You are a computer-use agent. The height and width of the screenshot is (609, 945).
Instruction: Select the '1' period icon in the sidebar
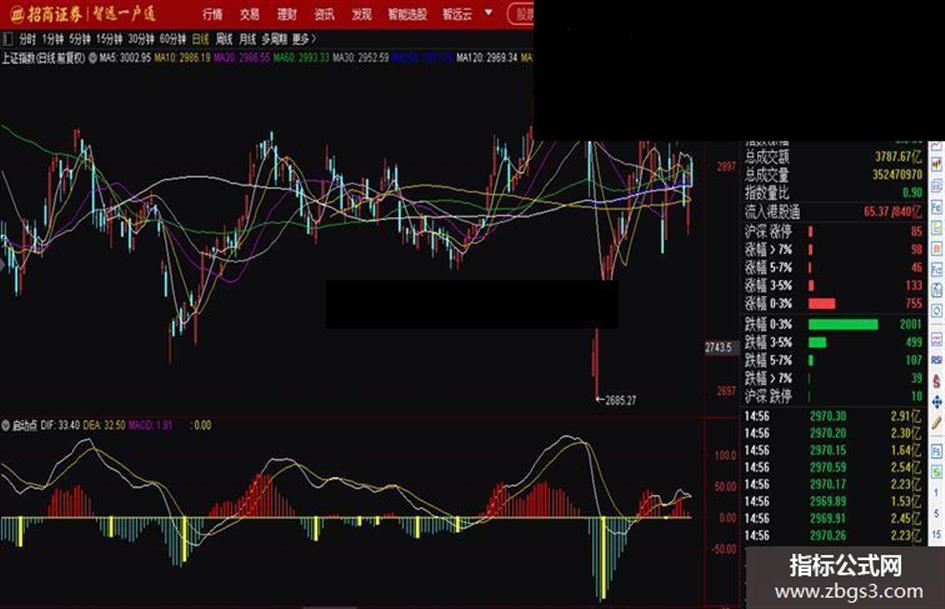[x=937, y=491]
